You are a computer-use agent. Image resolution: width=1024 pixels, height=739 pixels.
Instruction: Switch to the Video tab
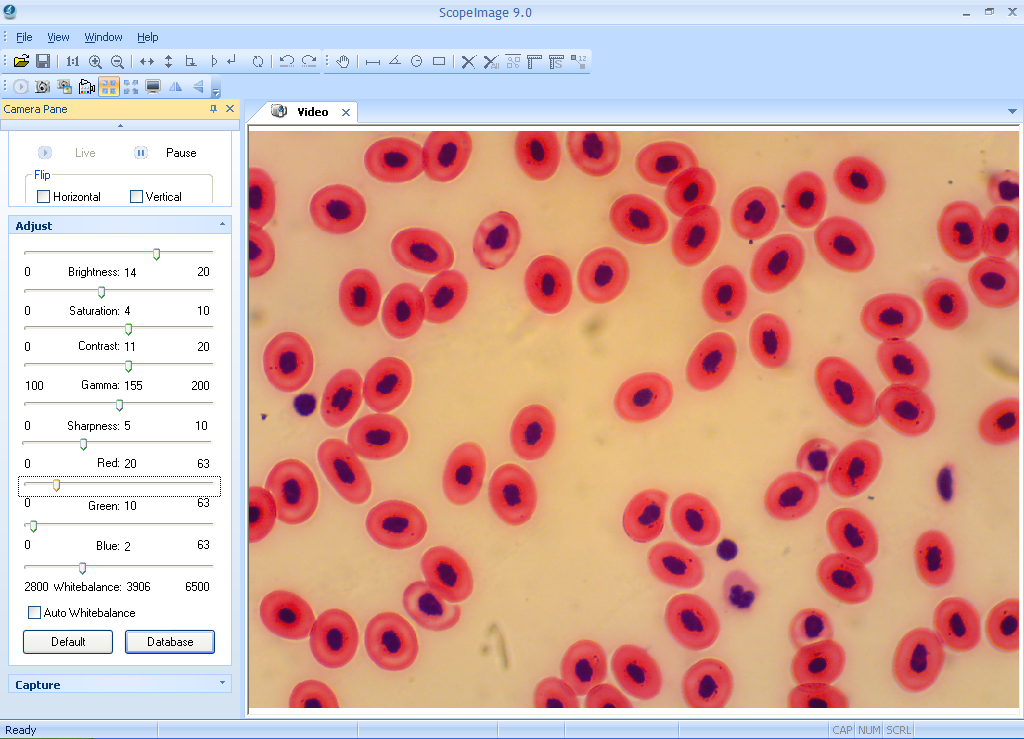pyautogui.click(x=312, y=112)
